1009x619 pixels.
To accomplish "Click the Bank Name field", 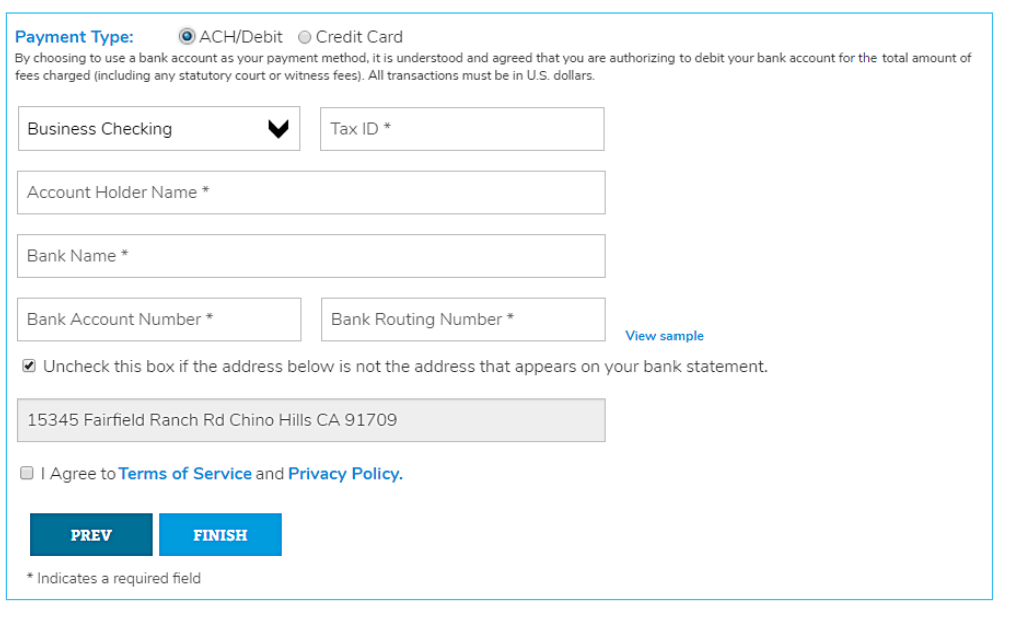I will coord(311,256).
